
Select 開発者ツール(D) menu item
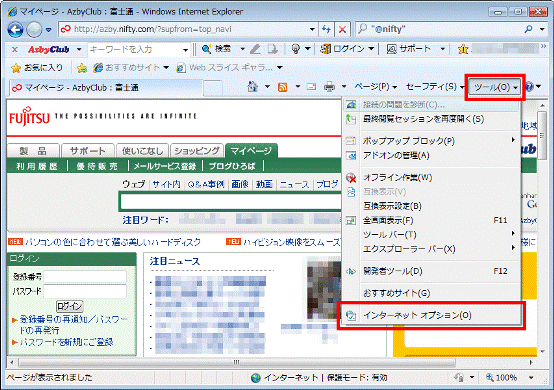[x=431, y=271]
